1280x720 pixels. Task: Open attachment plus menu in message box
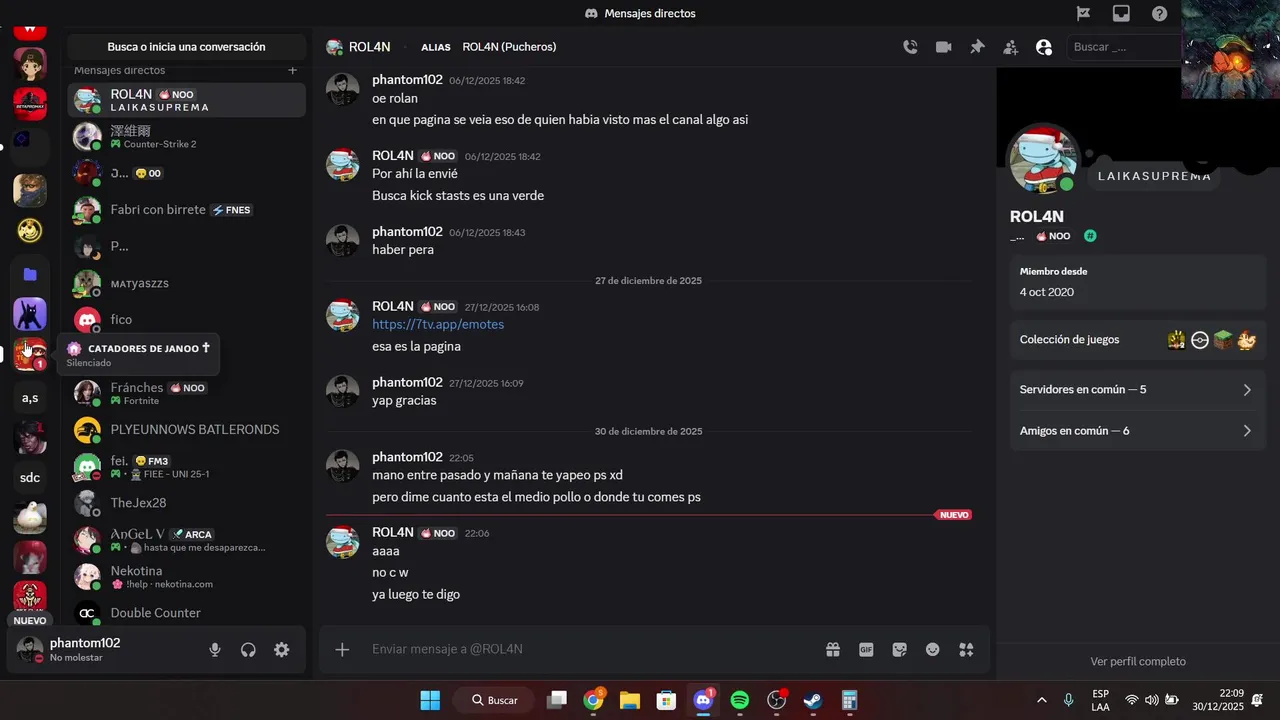[x=342, y=649]
